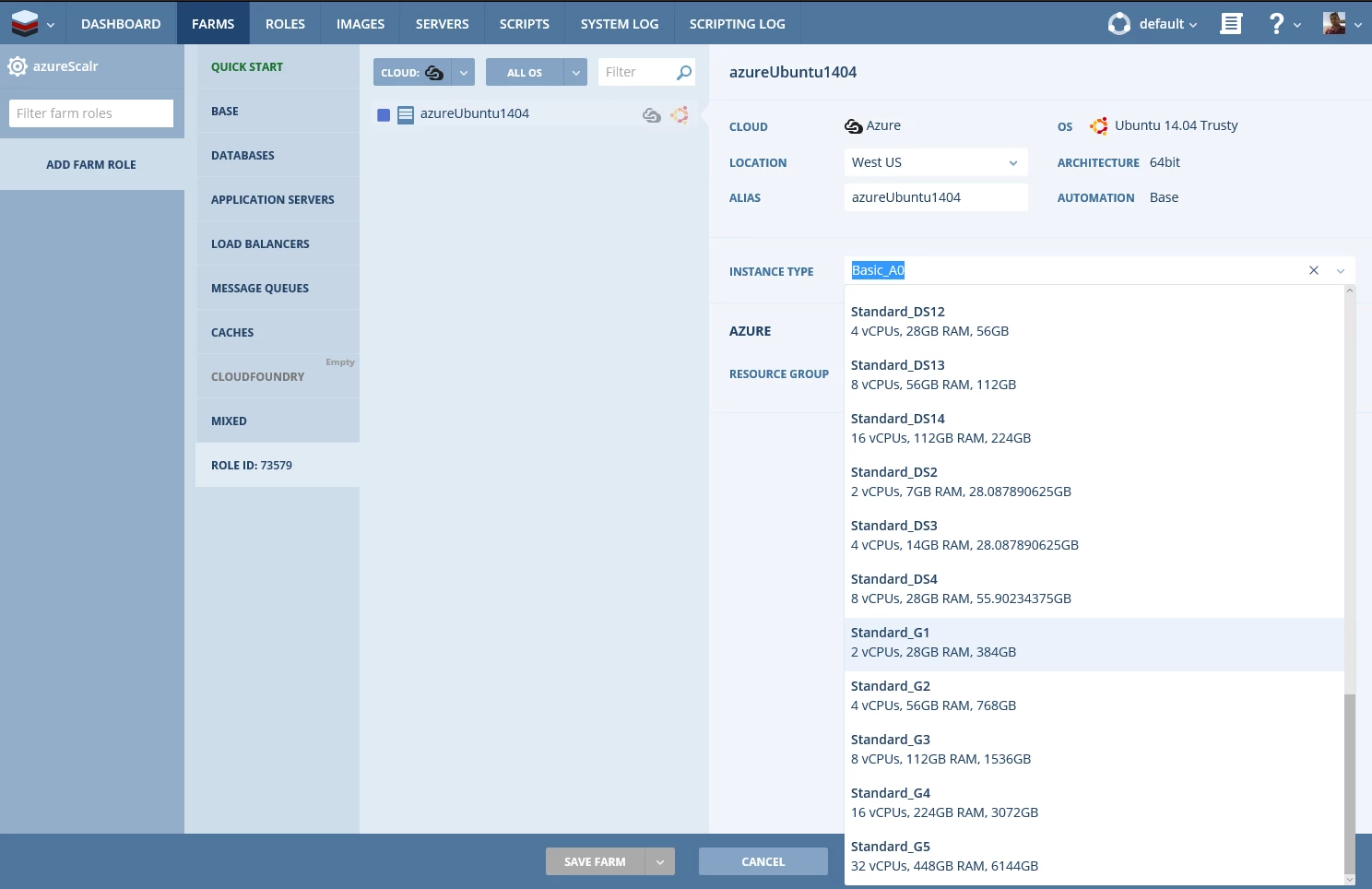Click the Instance Type Basic_A0 field
The width and height of the screenshot is (1372, 889).
1074,270
